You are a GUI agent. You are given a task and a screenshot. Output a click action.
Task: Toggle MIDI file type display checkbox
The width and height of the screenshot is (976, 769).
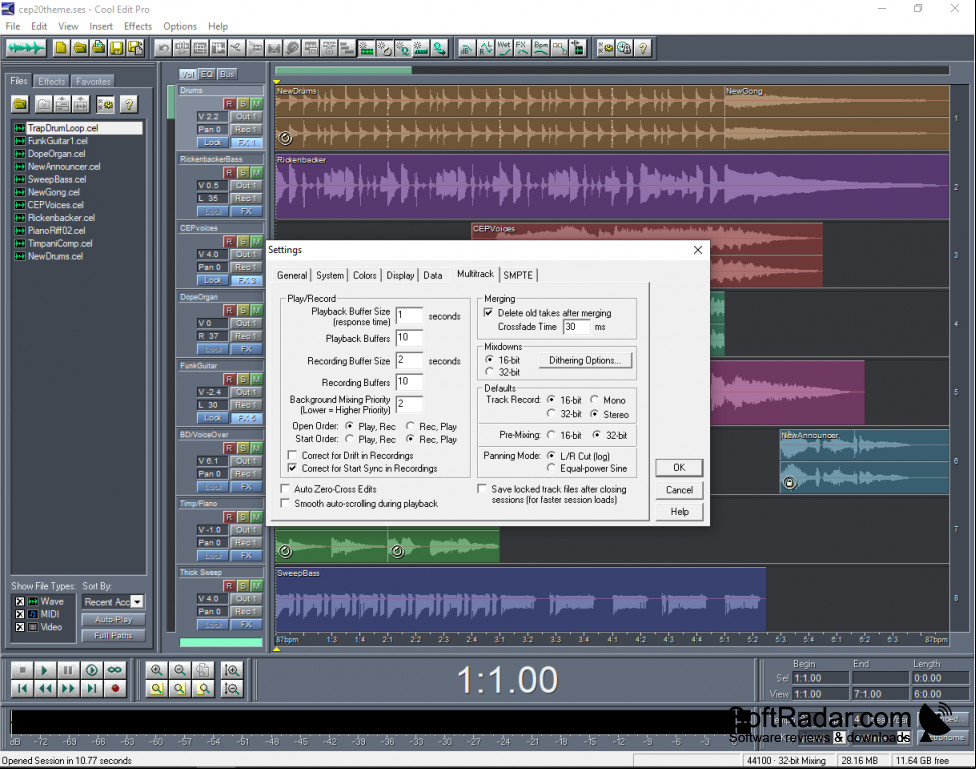point(20,614)
